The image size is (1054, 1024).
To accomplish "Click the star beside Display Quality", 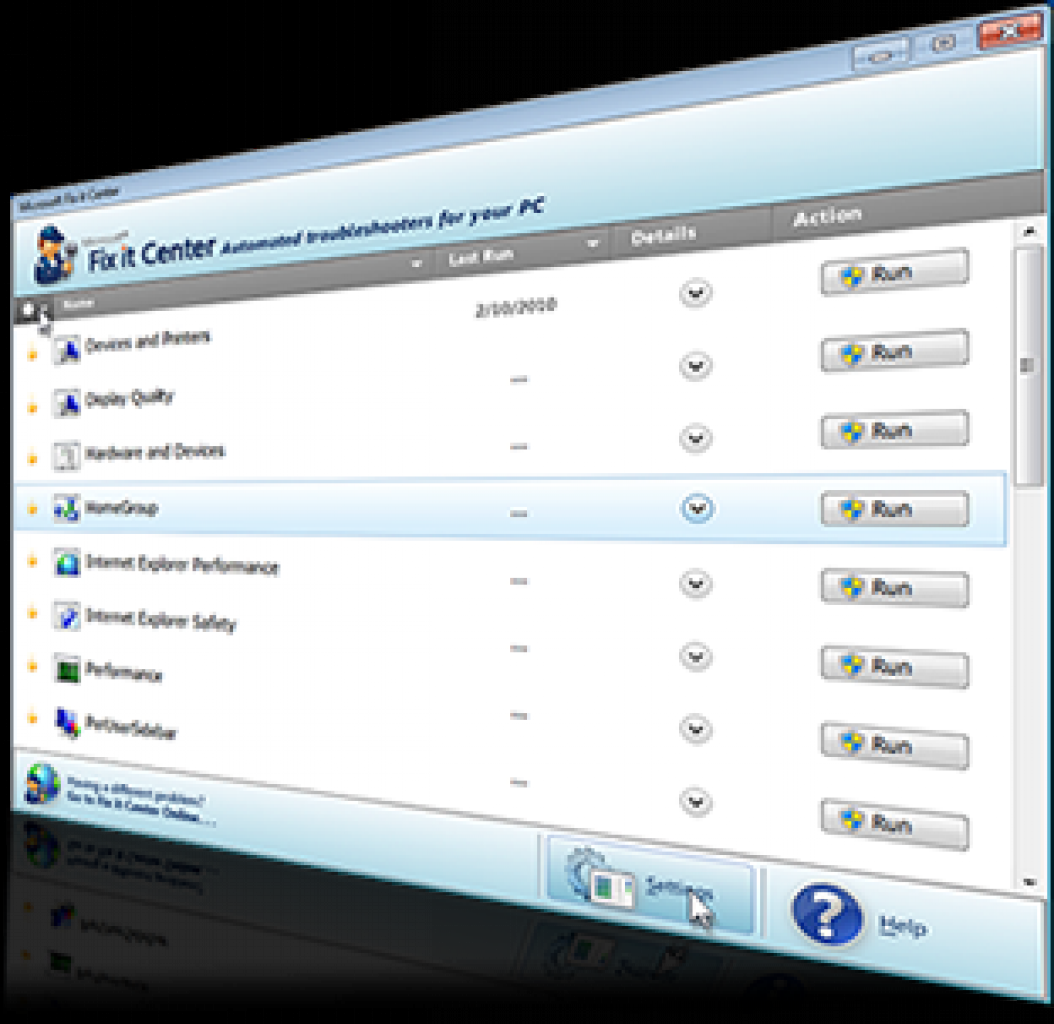I will tap(32, 407).
